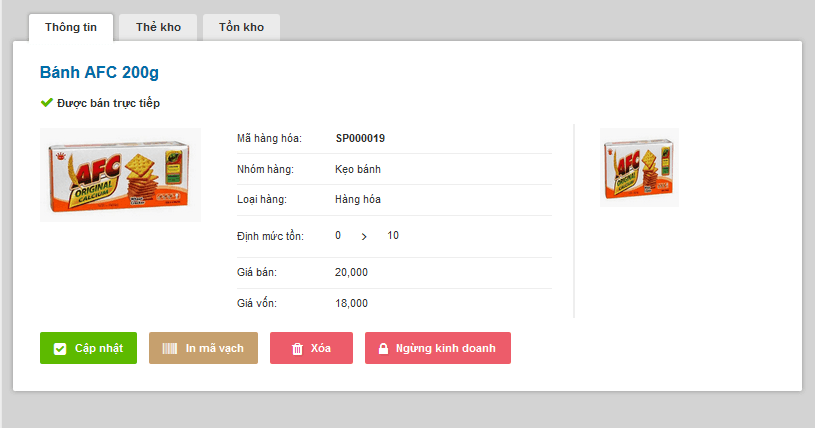Click the Nhóm hàng label
Screen dimensions: 815x428
pyautogui.click(x=265, y=170)
